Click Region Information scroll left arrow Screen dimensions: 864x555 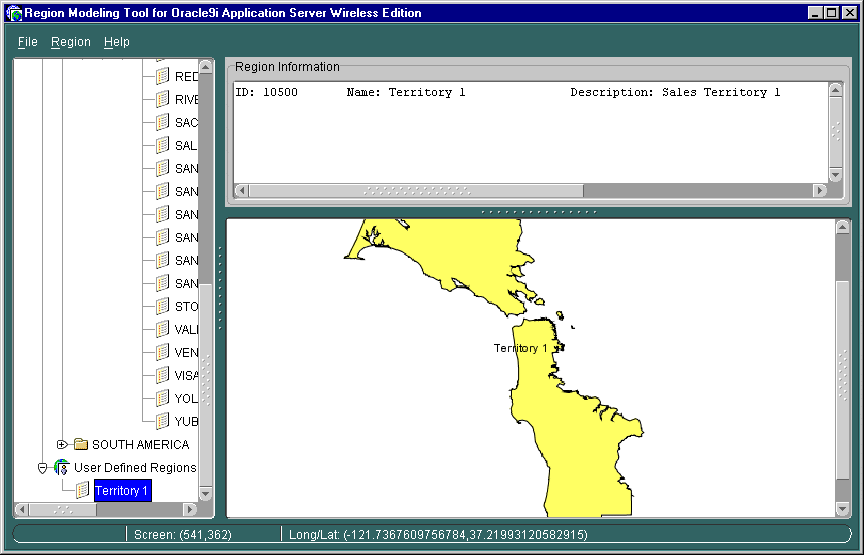241,191
